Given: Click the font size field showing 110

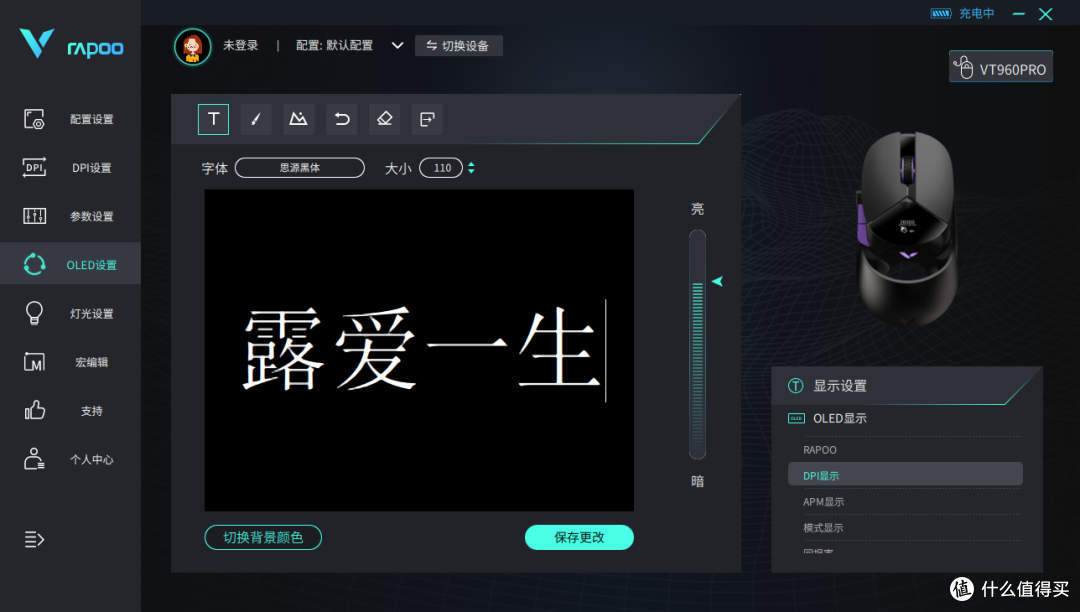Looking at the screenshot, I should tap(441, 168).
